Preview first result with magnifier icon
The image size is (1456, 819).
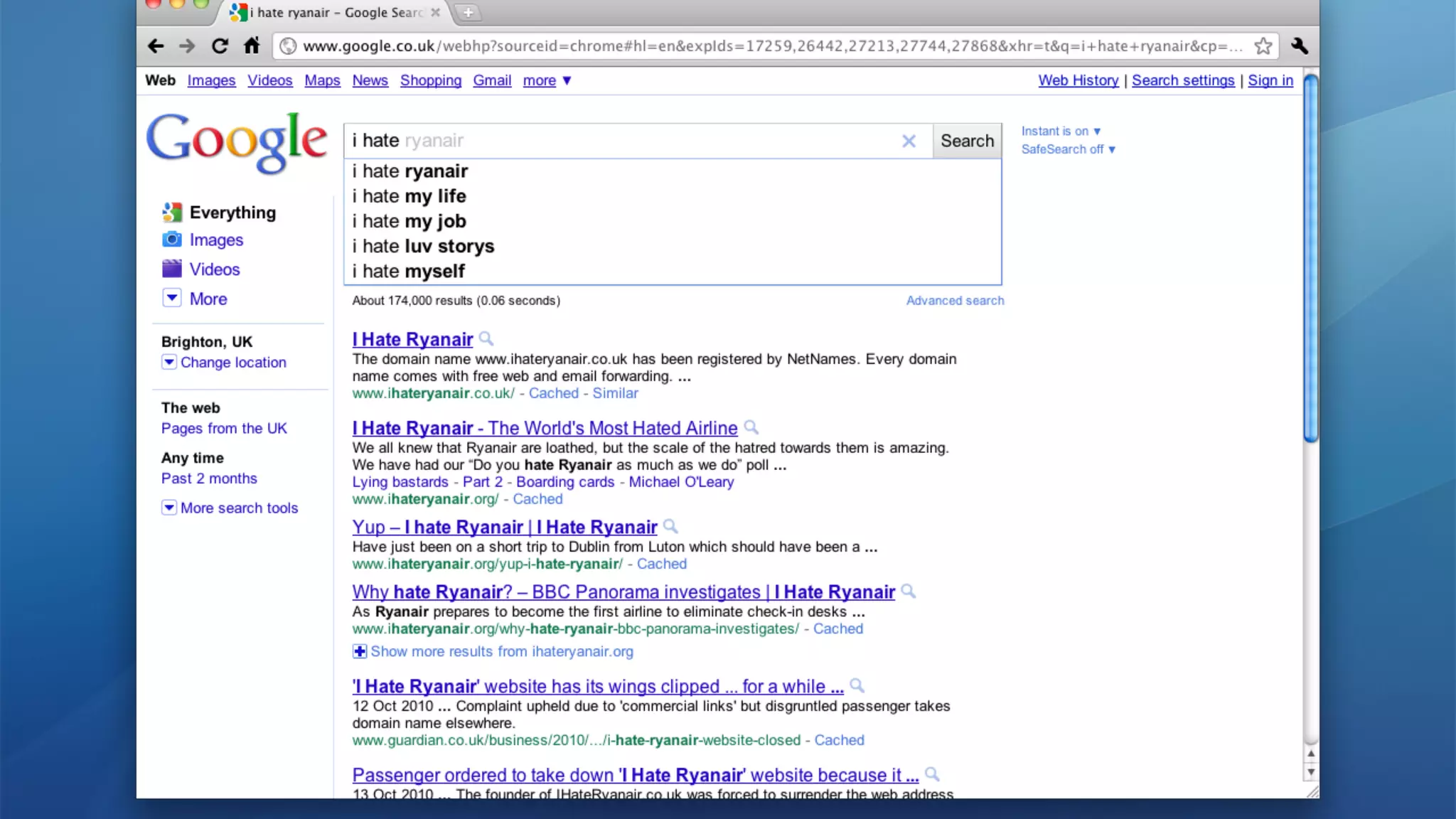(x=486, y=338)
